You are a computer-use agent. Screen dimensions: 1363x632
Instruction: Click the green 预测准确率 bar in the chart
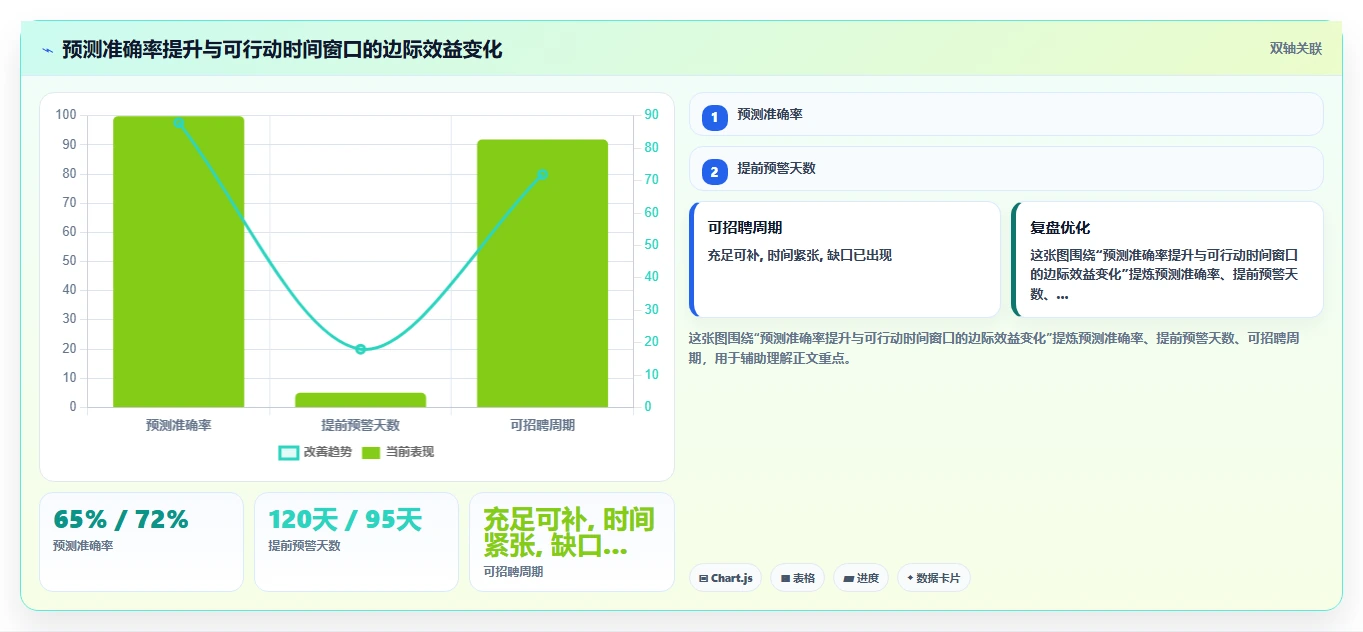[178, 262]
